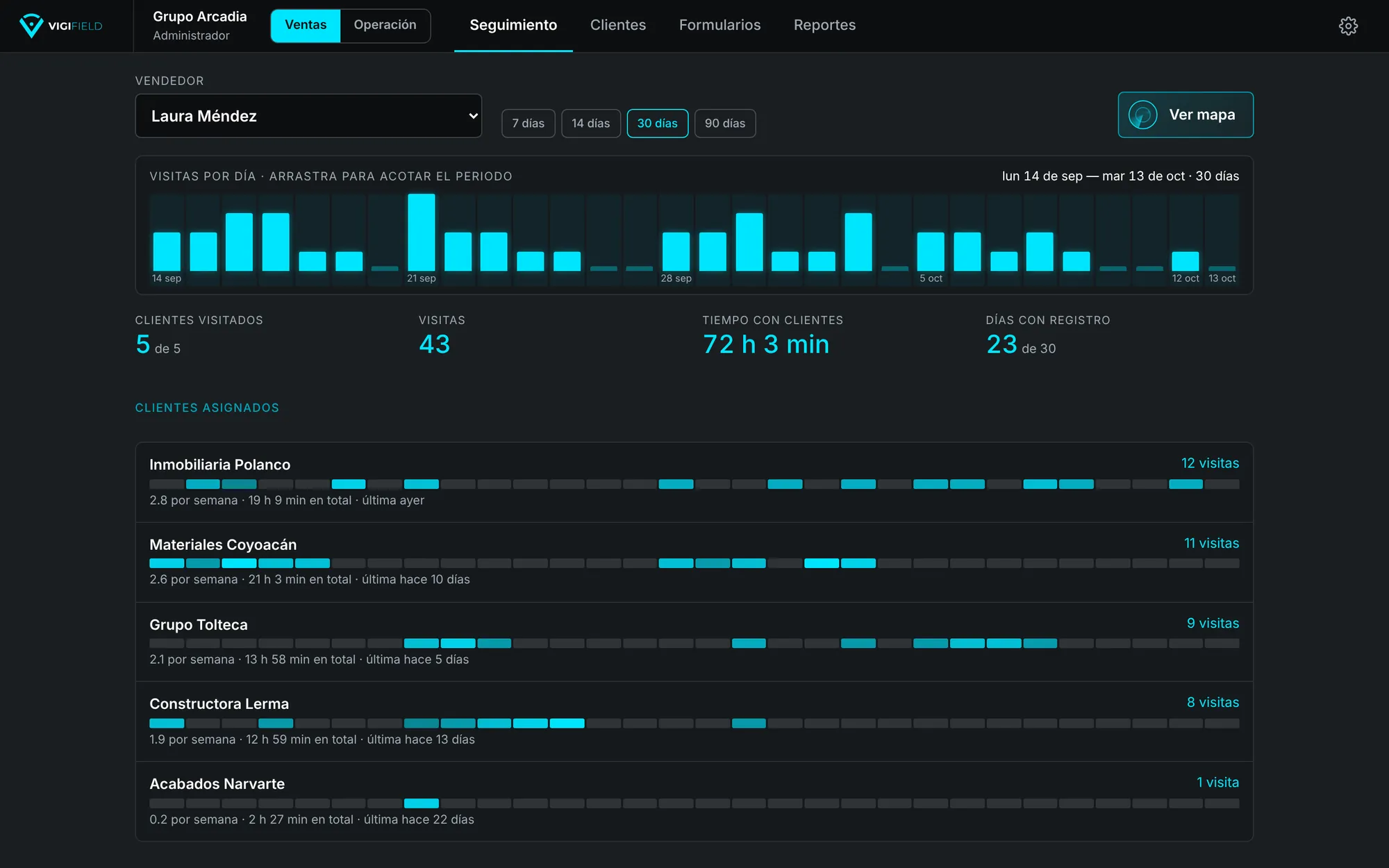Open the Materiales Coyoacán client row
This screenshot has height=868, width=1389.
(694, 562)
